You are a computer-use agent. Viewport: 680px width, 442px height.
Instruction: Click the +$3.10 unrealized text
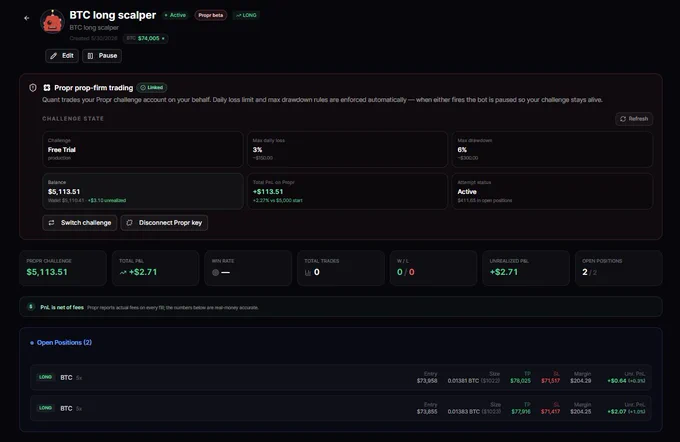point(107,200)
